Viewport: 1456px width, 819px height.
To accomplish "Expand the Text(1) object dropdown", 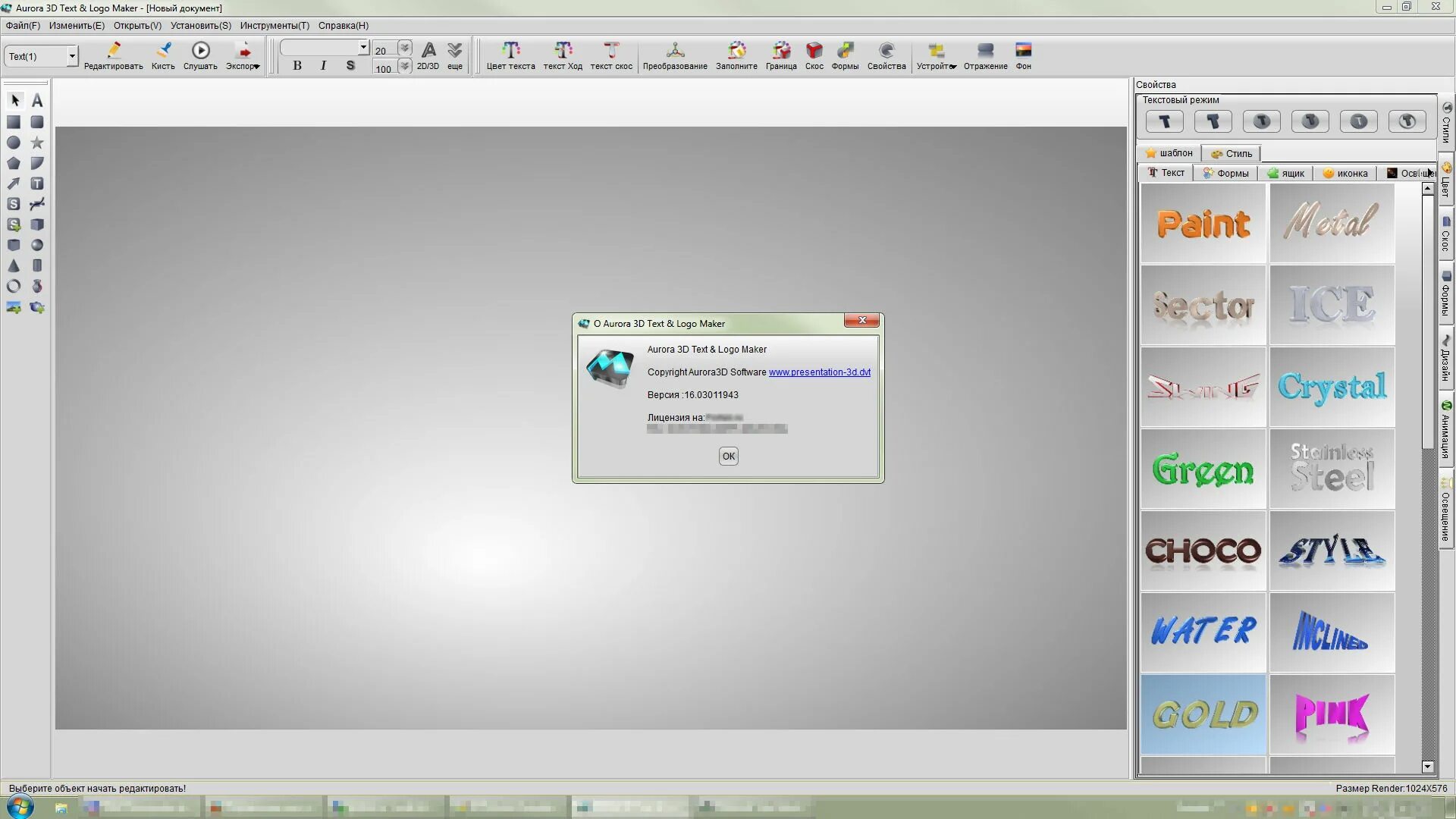I will point(72,56).
